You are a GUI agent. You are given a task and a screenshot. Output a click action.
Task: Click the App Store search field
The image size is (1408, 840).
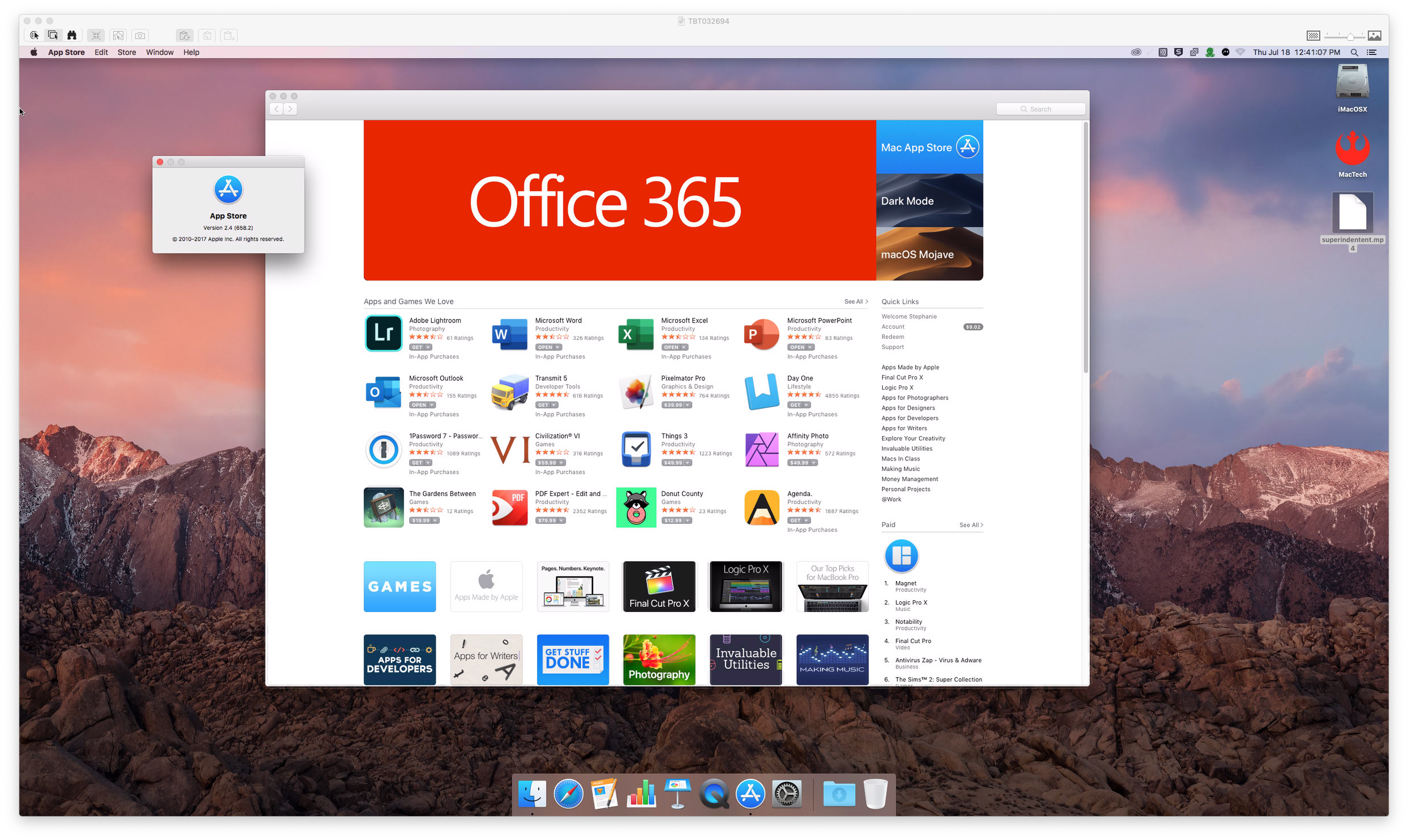click(x=1041, y=109)
